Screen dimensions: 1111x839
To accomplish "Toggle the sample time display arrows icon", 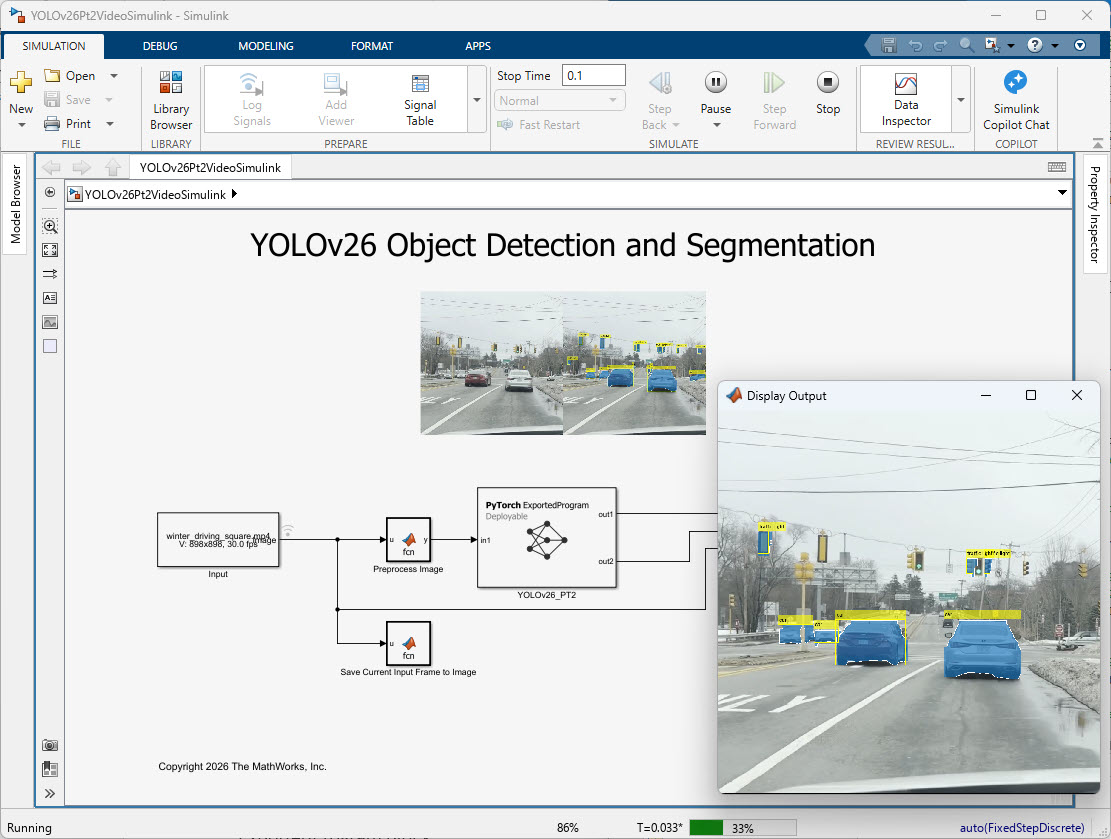I will [50, 274].
